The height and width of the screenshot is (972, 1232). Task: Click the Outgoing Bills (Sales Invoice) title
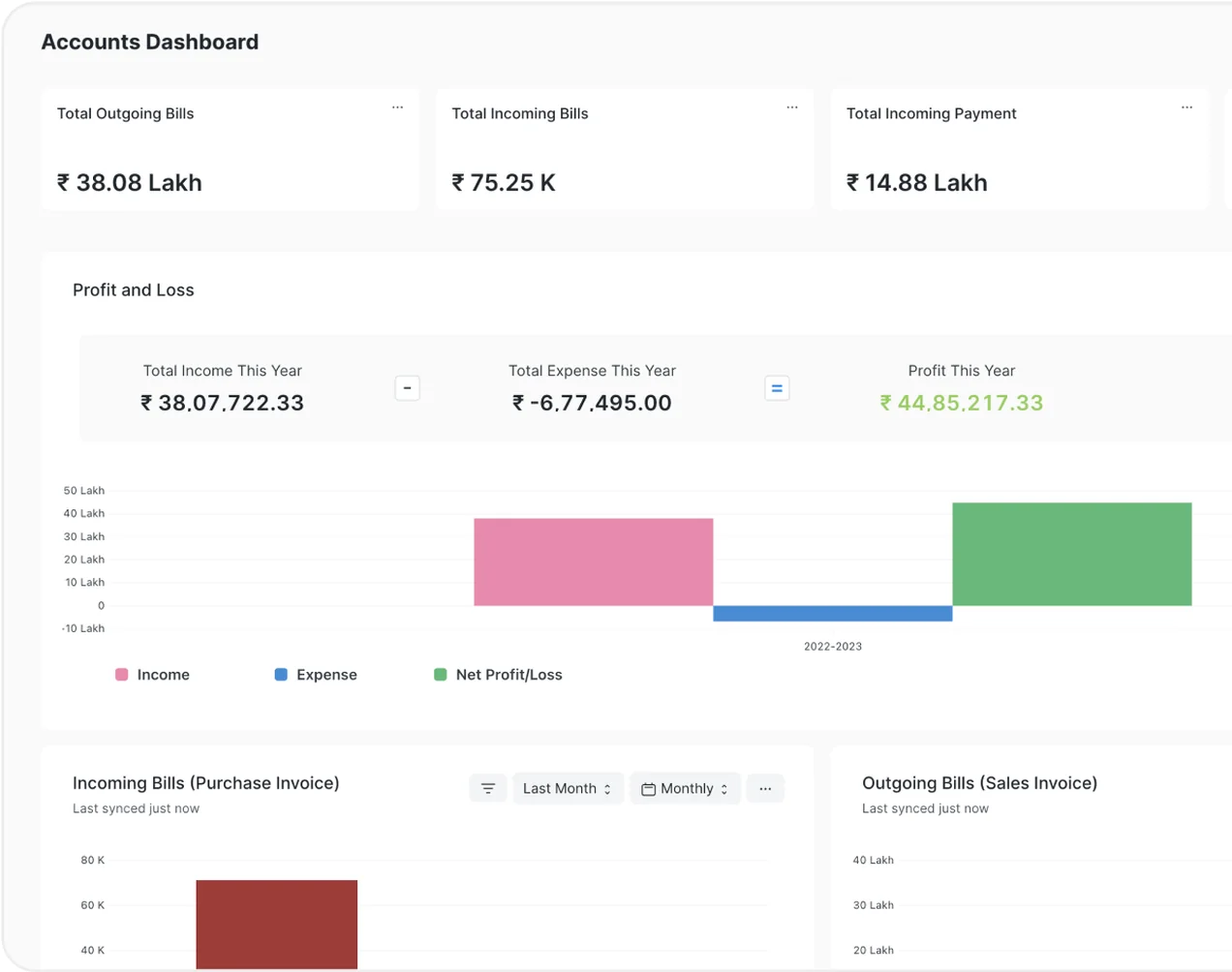coord(980,783)
